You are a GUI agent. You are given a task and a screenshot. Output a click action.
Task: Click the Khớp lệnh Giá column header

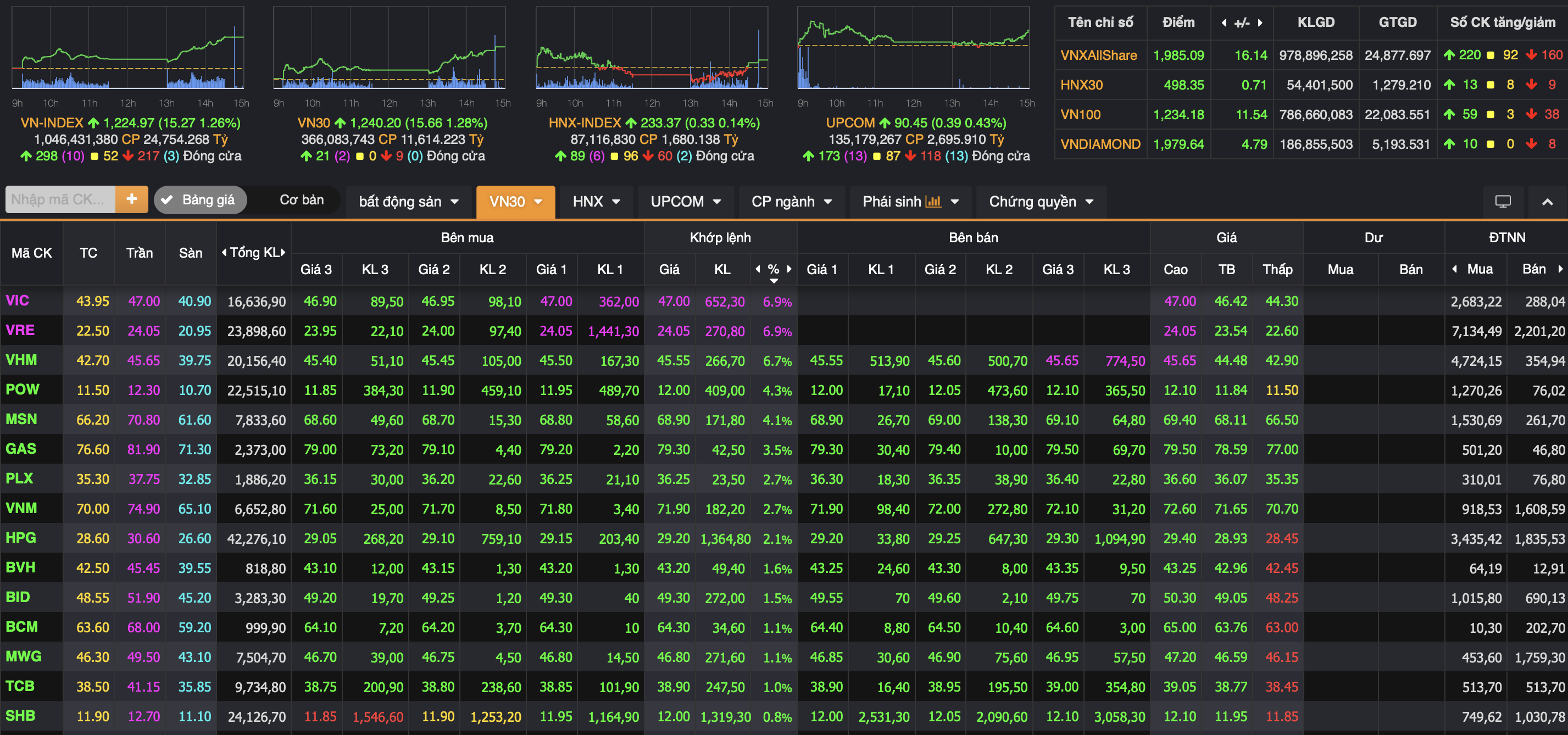(x=669, y=270)
